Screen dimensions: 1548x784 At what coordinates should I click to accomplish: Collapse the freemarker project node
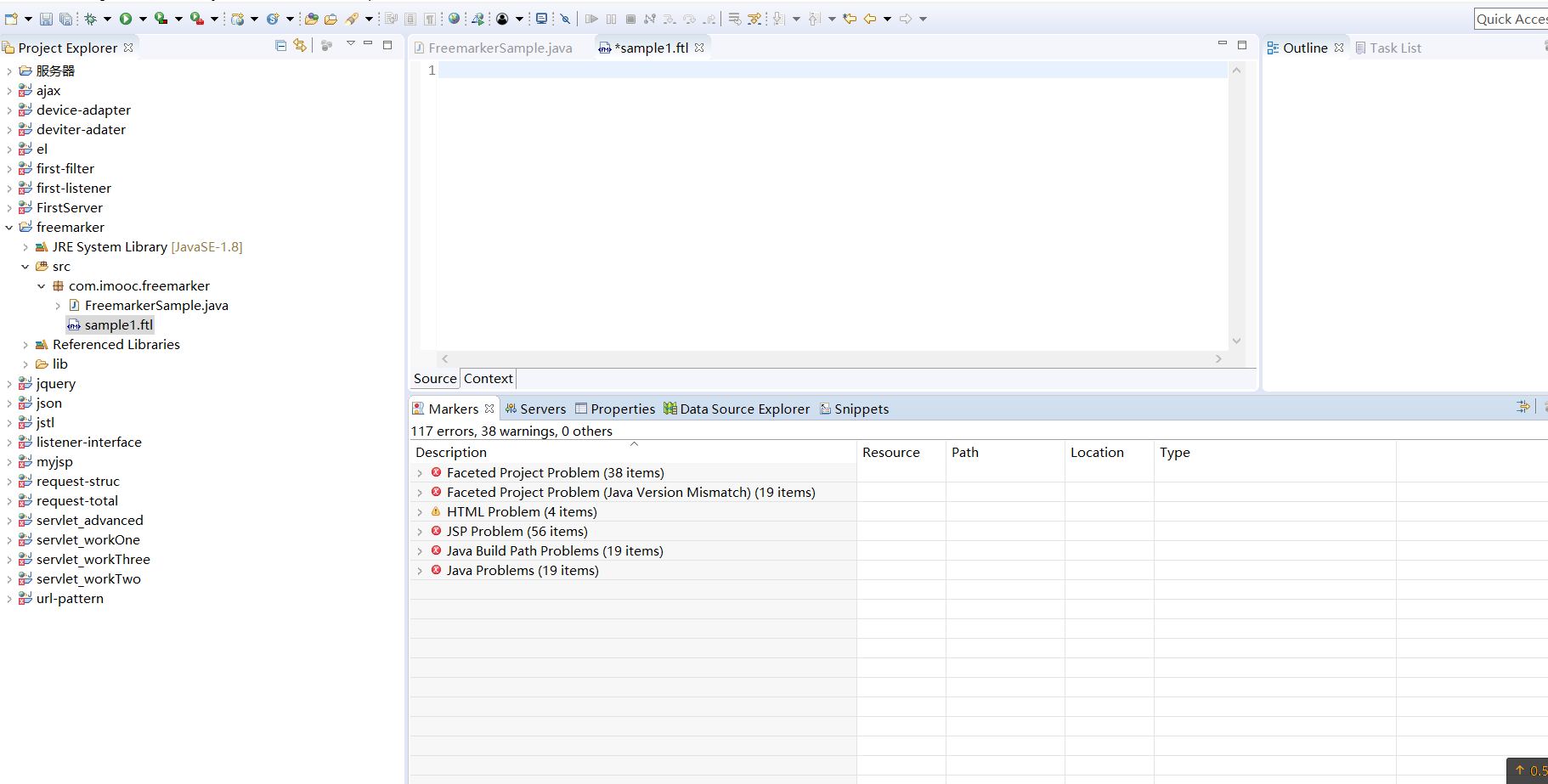(9, 228)
